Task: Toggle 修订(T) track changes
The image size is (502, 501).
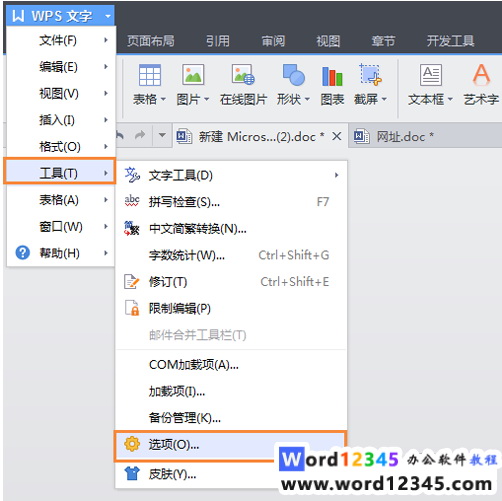Action: [x=231, y=282]
